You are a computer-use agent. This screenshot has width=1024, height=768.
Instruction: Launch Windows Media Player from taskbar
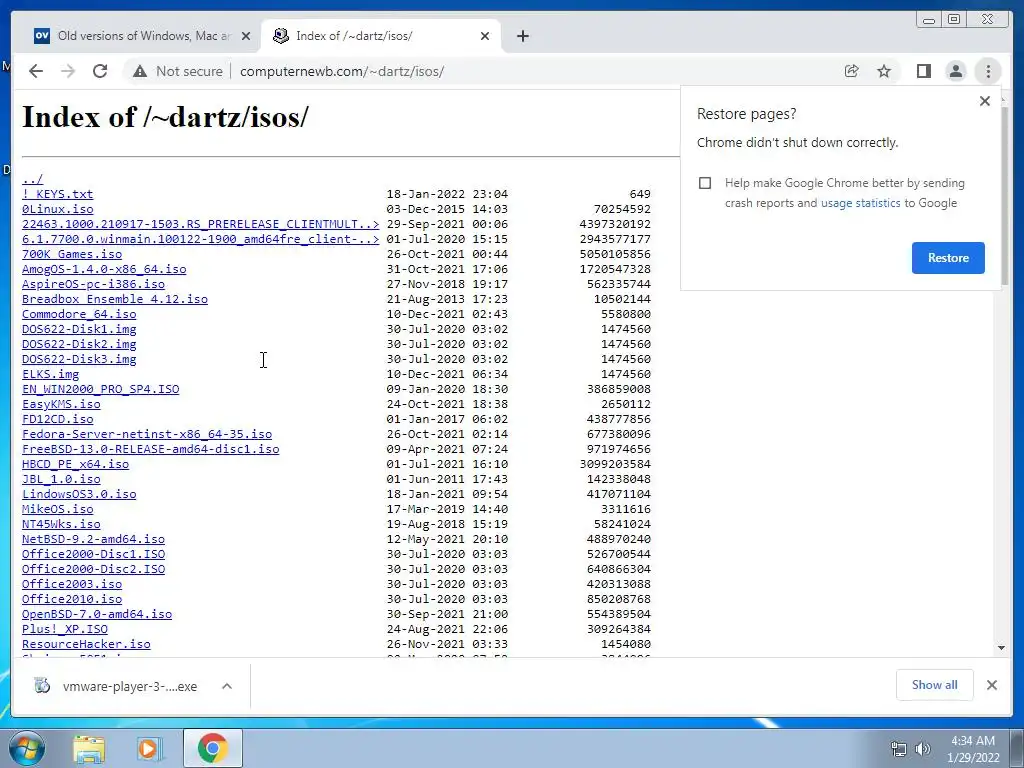(150, 749)
